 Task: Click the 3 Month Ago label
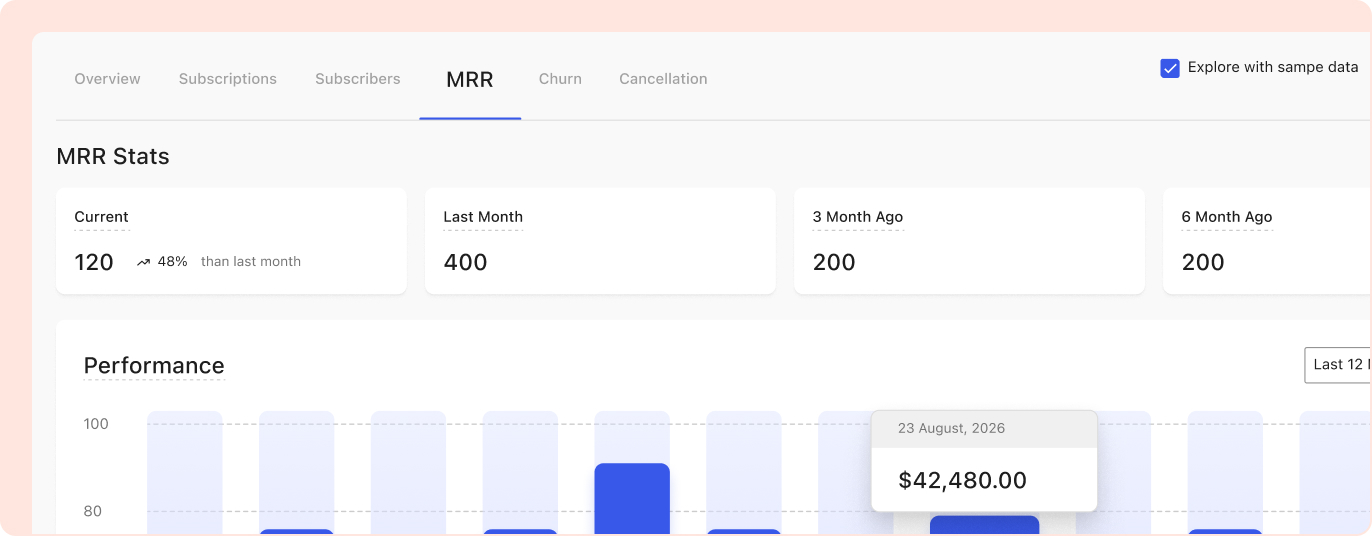[x=858, y=217]
